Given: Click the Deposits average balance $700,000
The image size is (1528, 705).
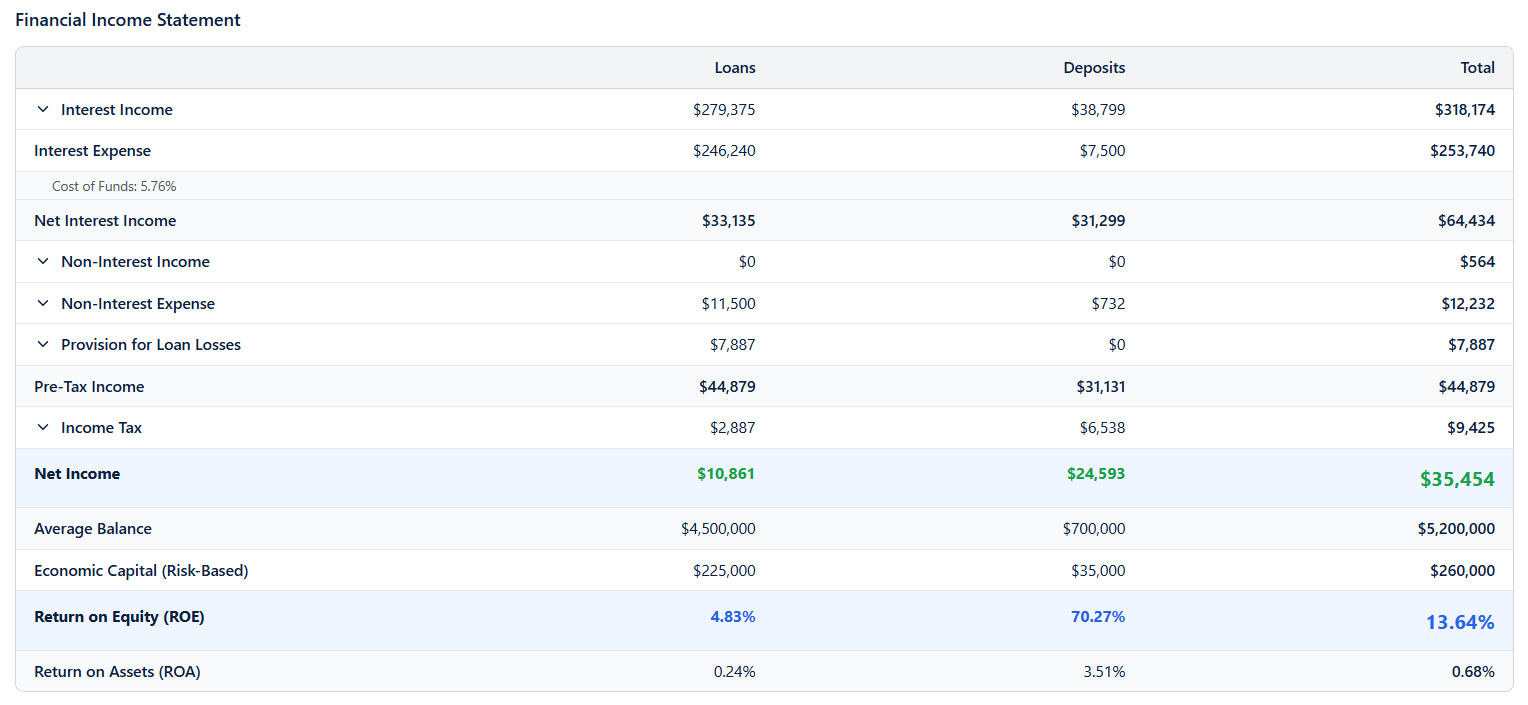Looking at the screenshot, I should point(1094,529).
